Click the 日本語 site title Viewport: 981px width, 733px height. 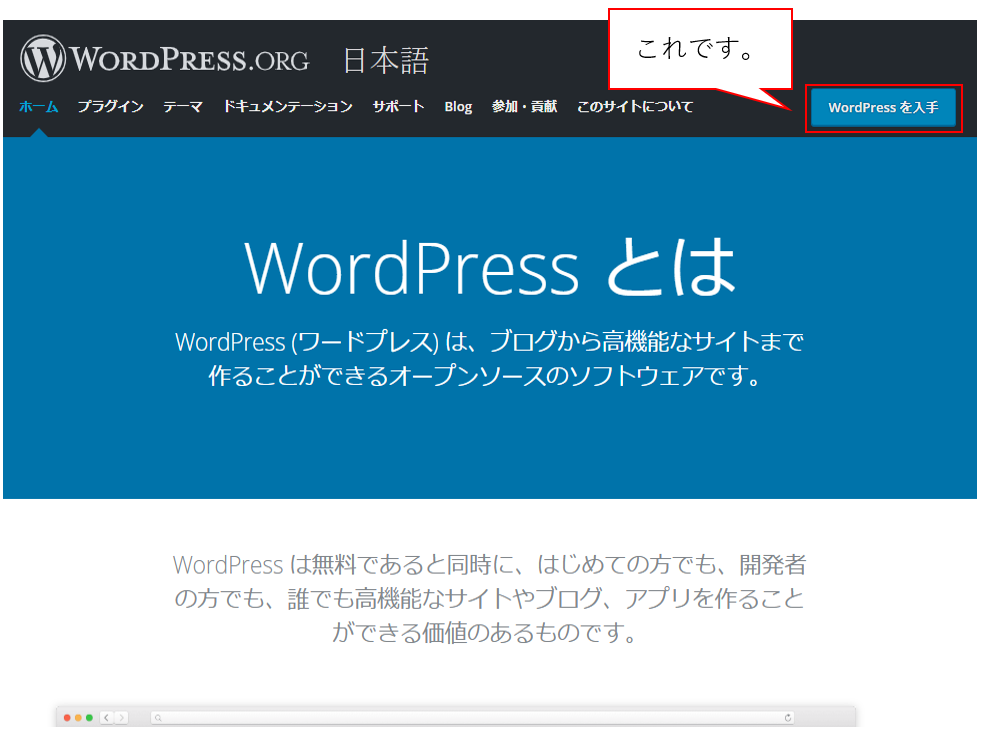(386, 61)
